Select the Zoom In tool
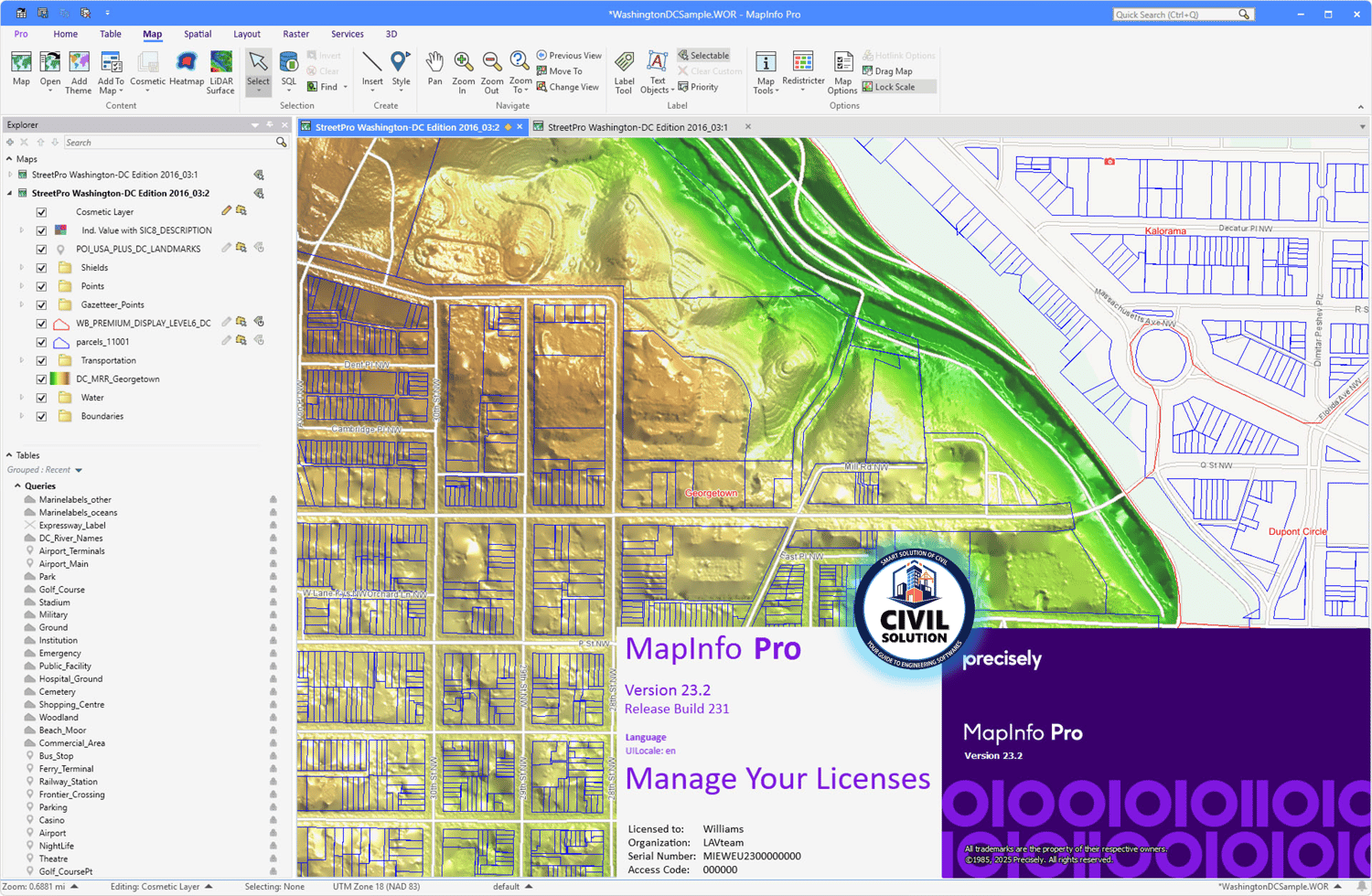This screenshot has width=1372, height=896. click(463, 71)
